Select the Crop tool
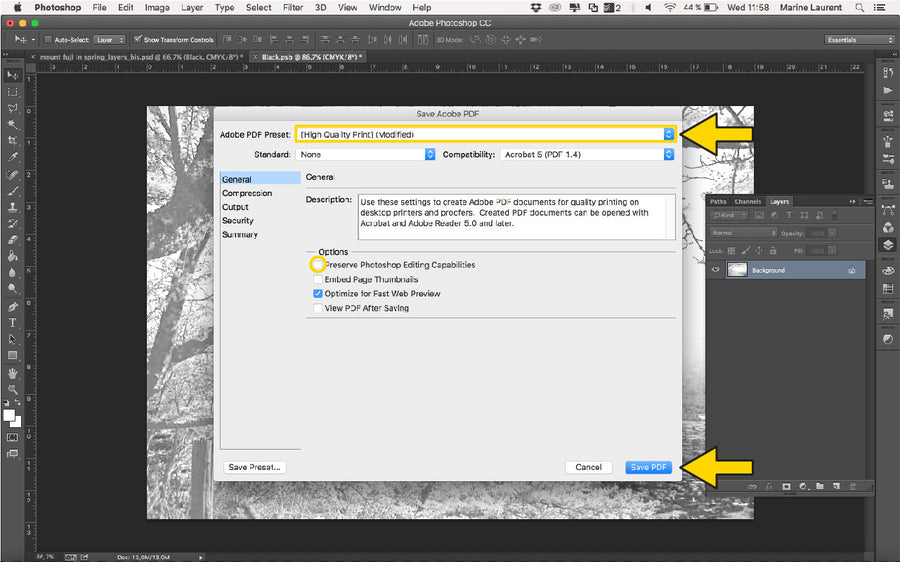Screen dimensions: 900x562 [12, 141]
